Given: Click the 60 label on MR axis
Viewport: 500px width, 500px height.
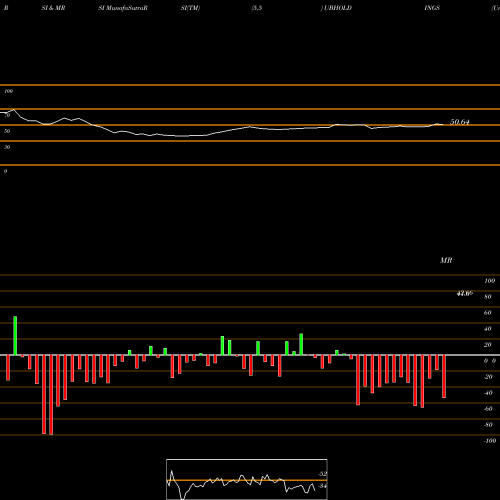Looking at the screenshot, I should coord(487,313).
